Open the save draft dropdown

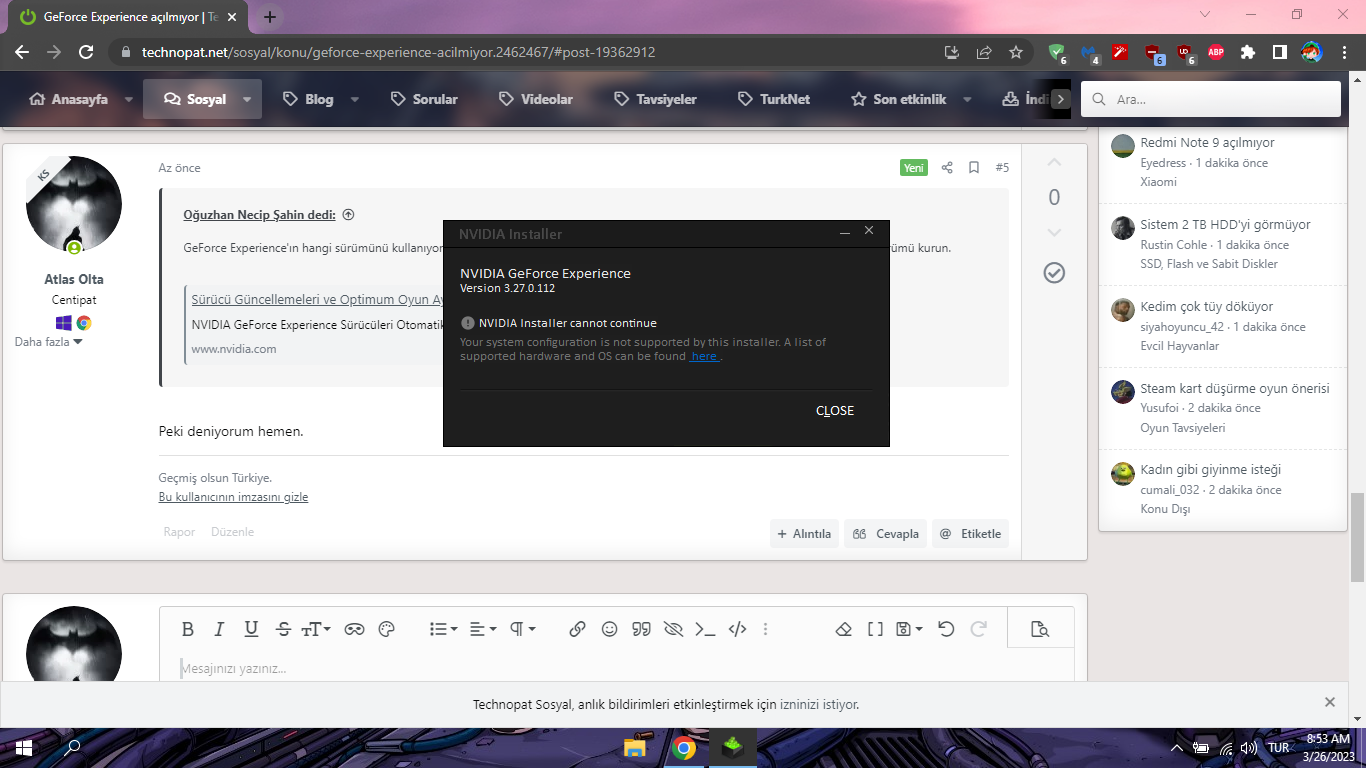pyautogui.click(x=909, y=629)
